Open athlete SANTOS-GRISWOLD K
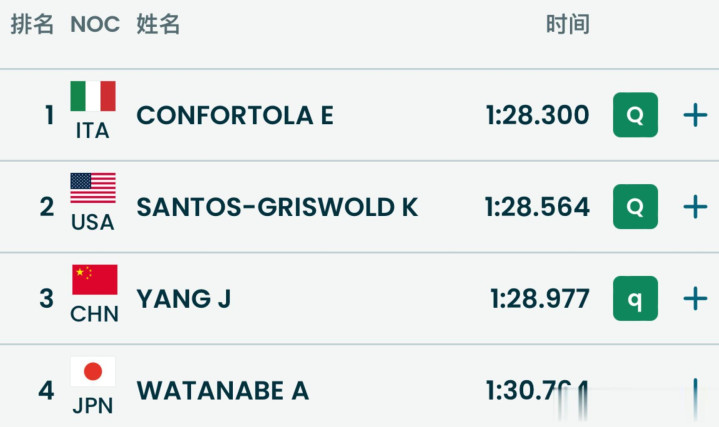The width and height of the screenshot is (719, 427). [277, 207]
